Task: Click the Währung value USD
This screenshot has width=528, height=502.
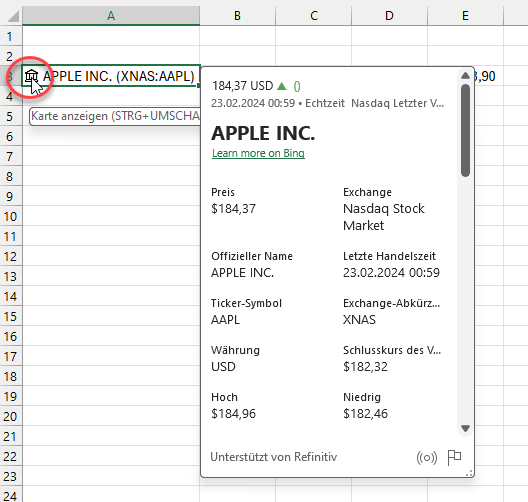Action: tap(223, 367)
